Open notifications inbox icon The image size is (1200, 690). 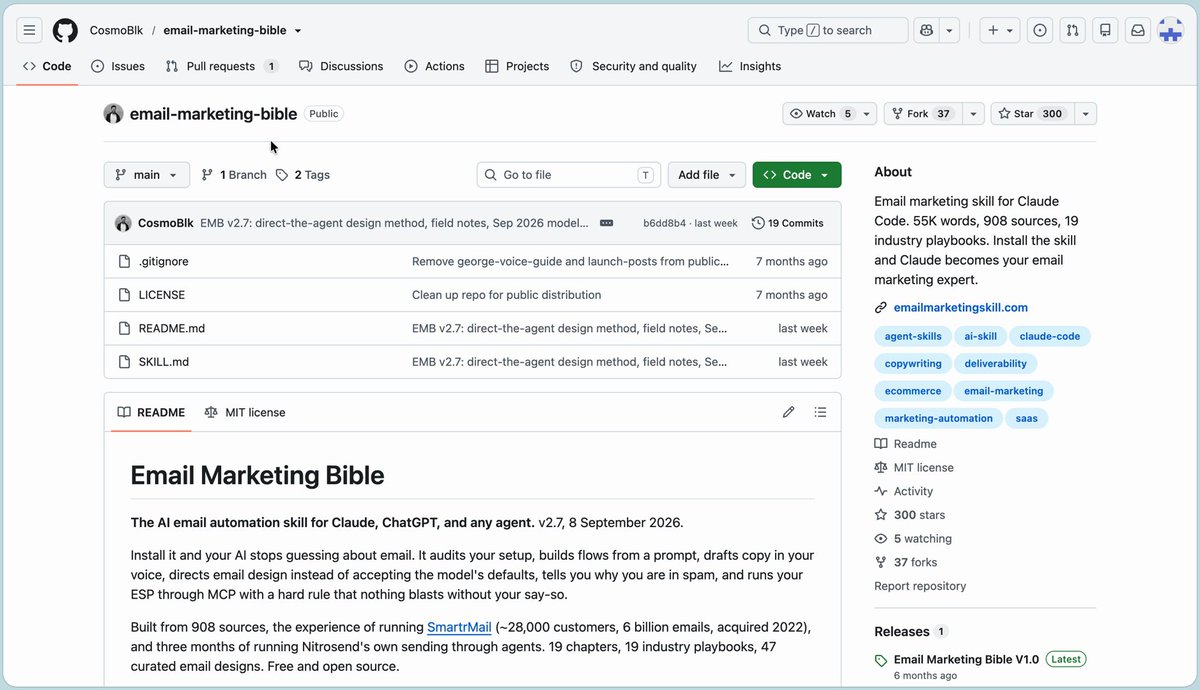(1138, 30)
